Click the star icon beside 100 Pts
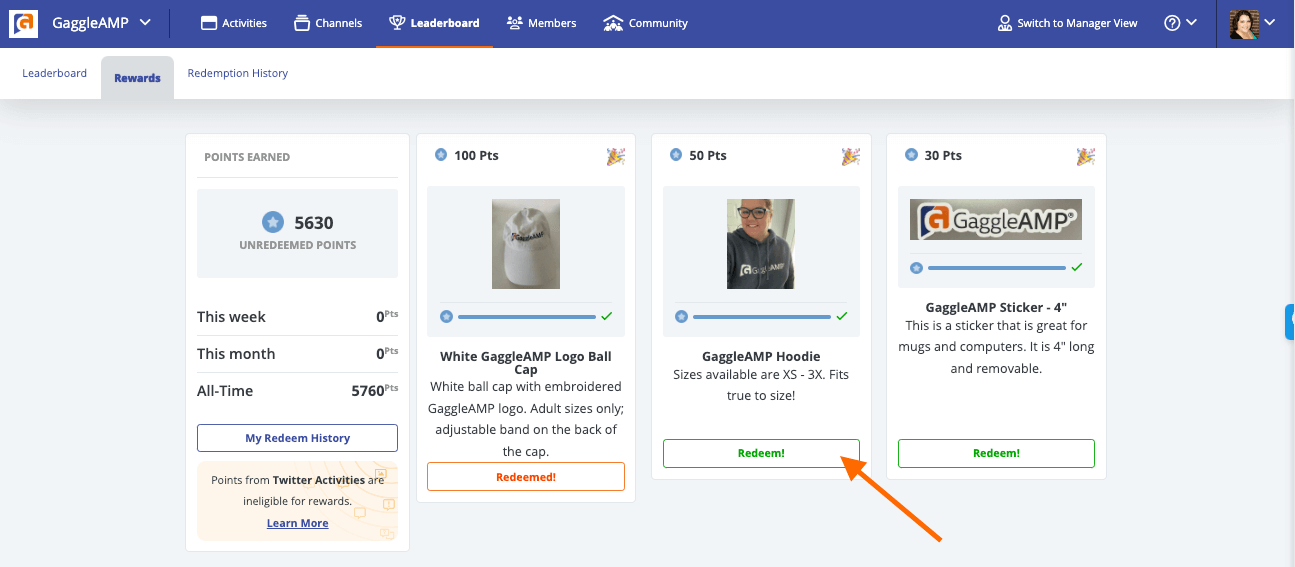 tap(441, 155)
